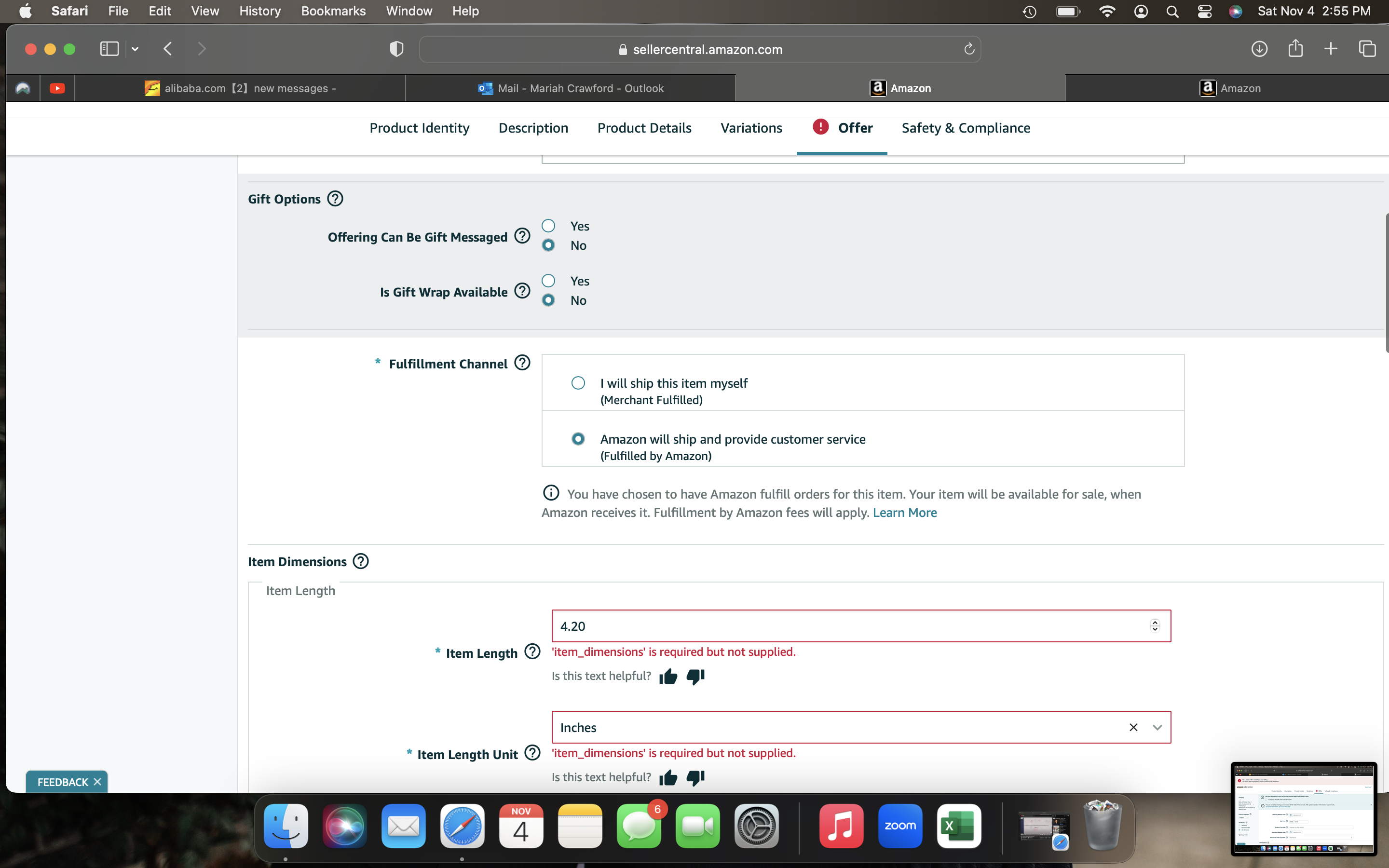Screen dimensions: 1389x868
Task: Choose I will ship this item myself
Action: coord(578,383)
